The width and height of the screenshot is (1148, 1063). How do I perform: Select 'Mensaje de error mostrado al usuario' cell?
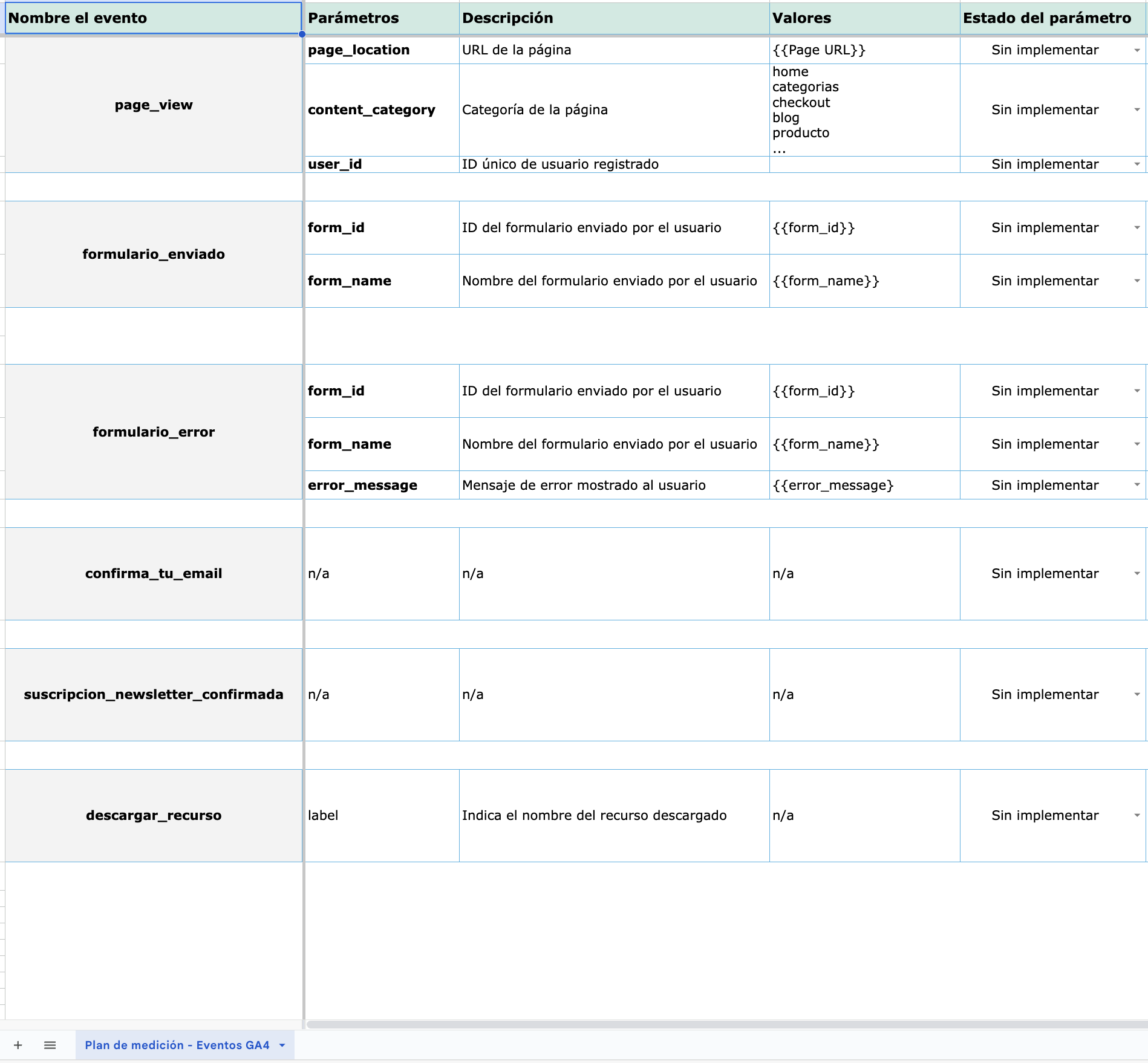click(615, 485)
